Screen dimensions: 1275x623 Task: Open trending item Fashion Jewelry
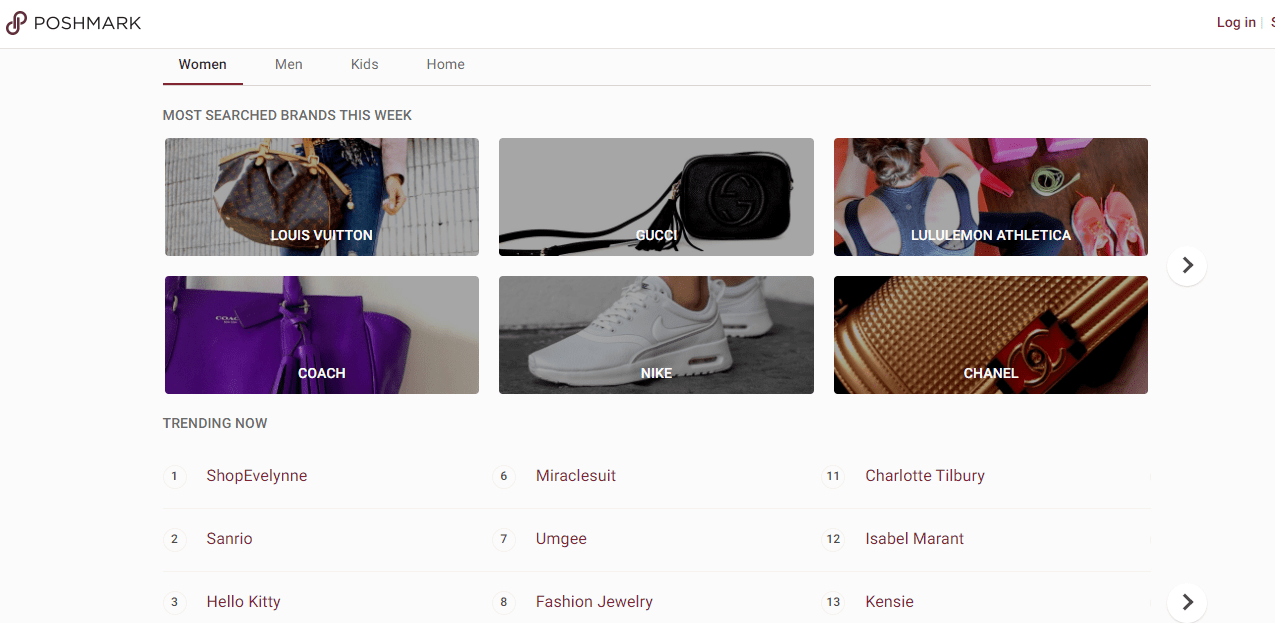pyautogui.click(x=594, y=602)
